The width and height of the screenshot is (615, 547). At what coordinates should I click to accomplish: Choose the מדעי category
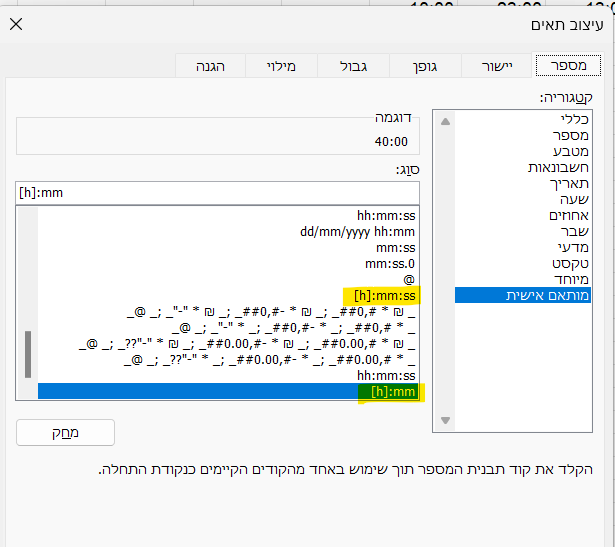click(522, 247)
